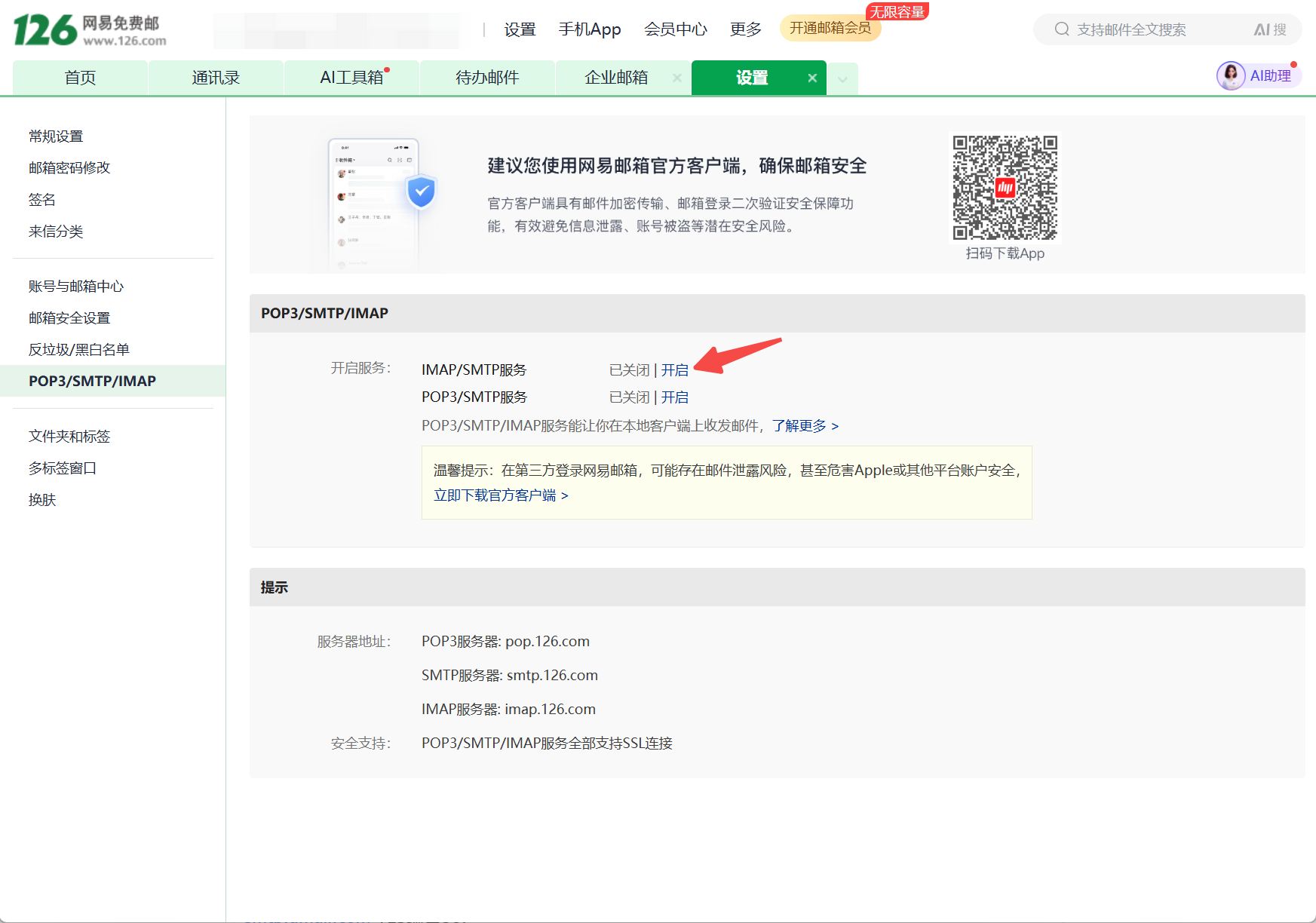Enable the POP3/SMTP service
1316x923 pixels.
tap(674, 397)
